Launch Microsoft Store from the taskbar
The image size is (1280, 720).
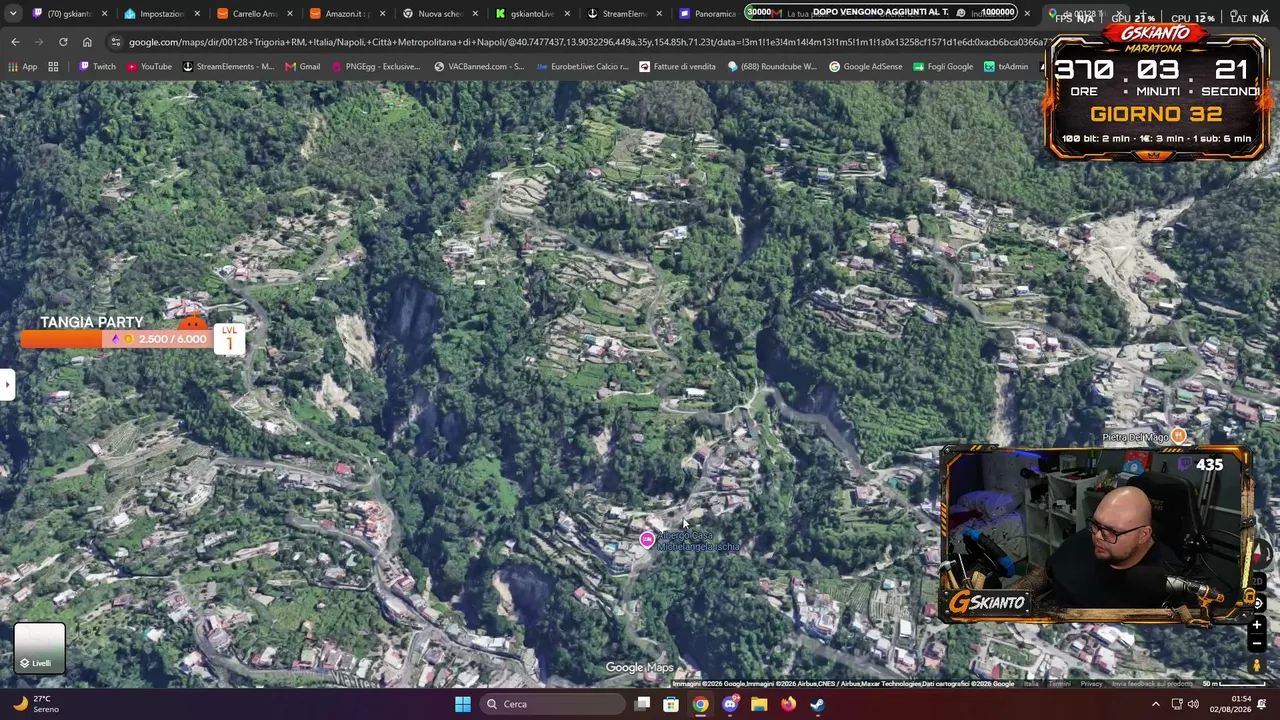point(671,704)
